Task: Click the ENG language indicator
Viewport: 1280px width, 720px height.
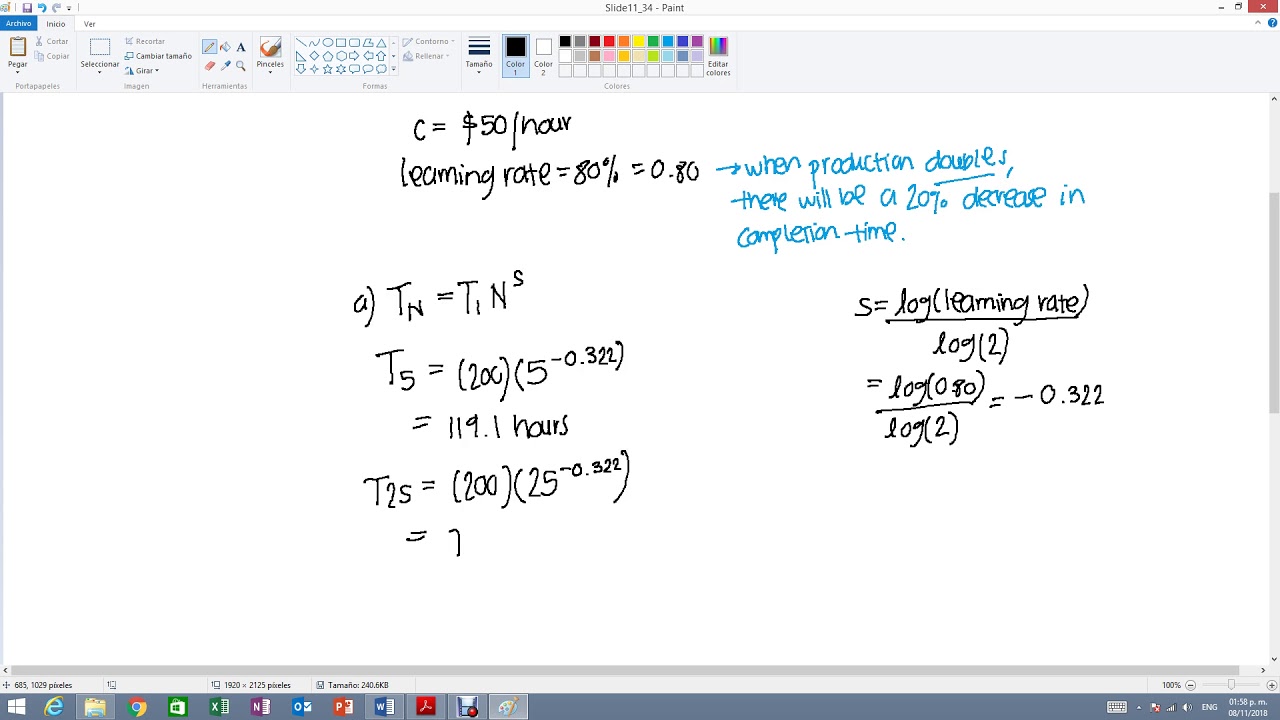Action: pos(1209,707)
